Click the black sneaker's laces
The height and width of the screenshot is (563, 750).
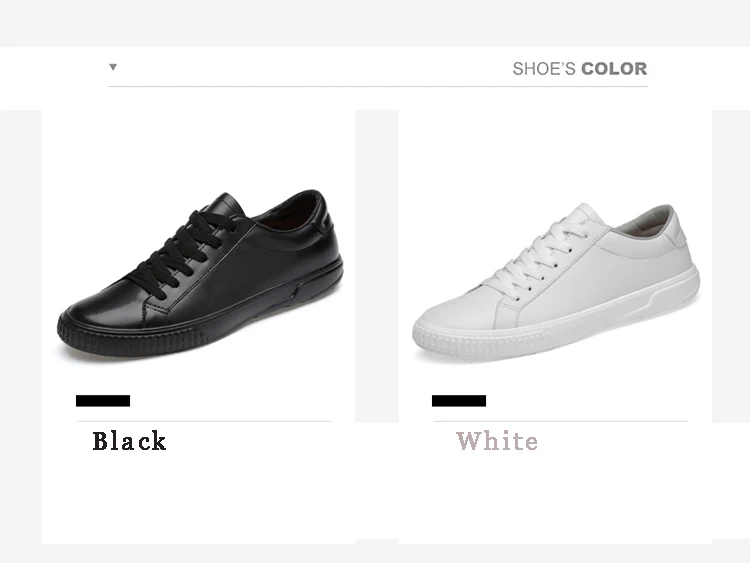pyautogui.click(x=184, y=251)
